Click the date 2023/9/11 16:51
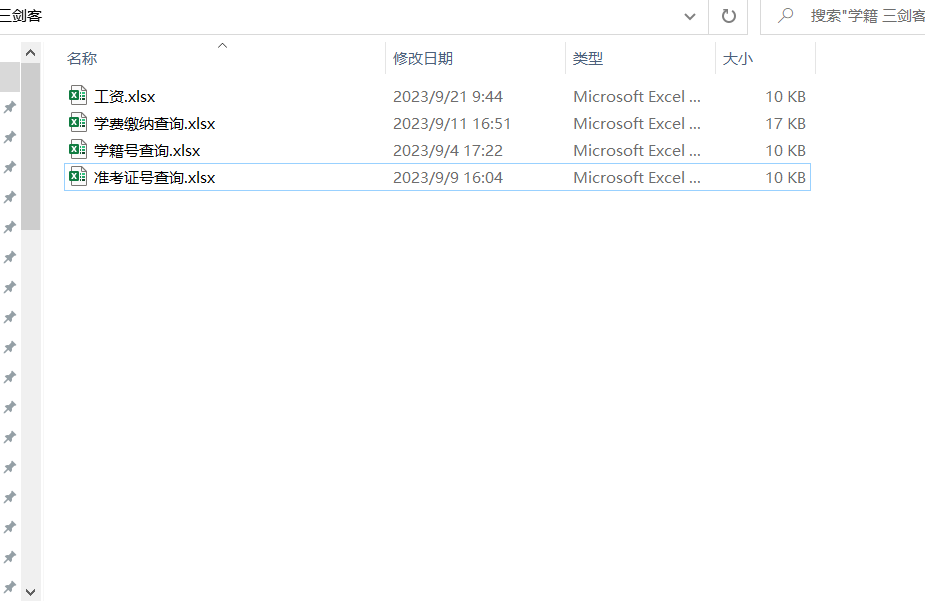925x601 pixels. point(452,124)
